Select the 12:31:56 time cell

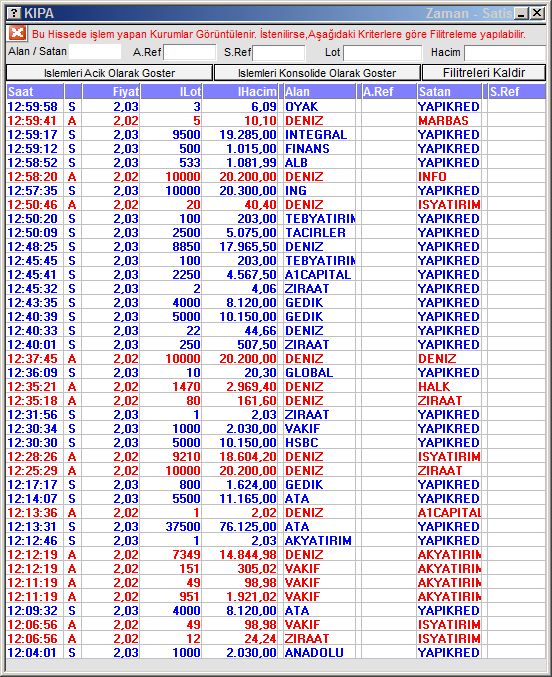(35, 414)
